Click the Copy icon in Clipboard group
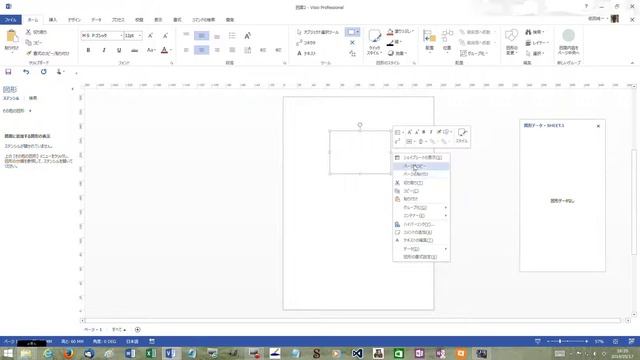This screenshot has height=360, width=640. pyautogui.click(x=28, y=42)
